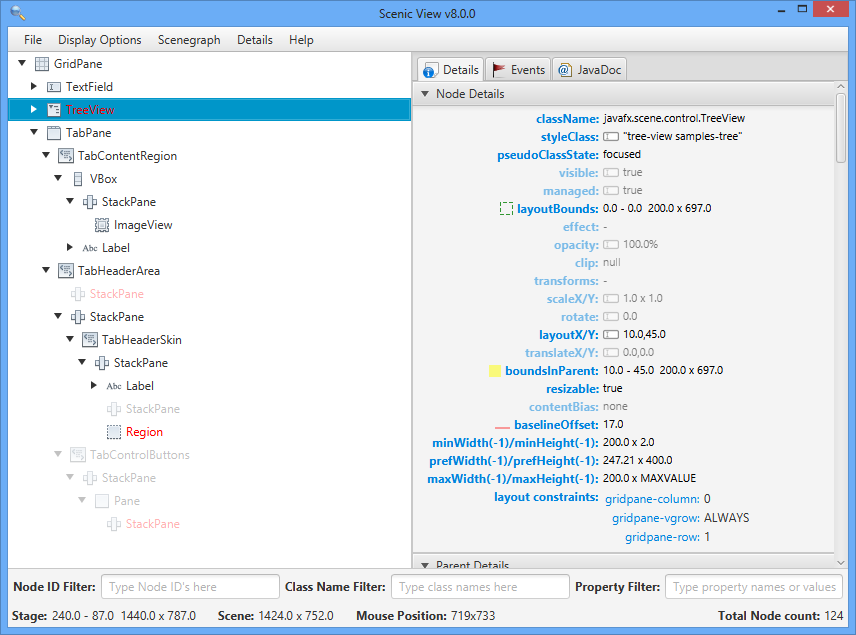856x635 pixels.
Task: Open the Scenegraph menu
Action: pyautogui.click(x=189, y=40)
